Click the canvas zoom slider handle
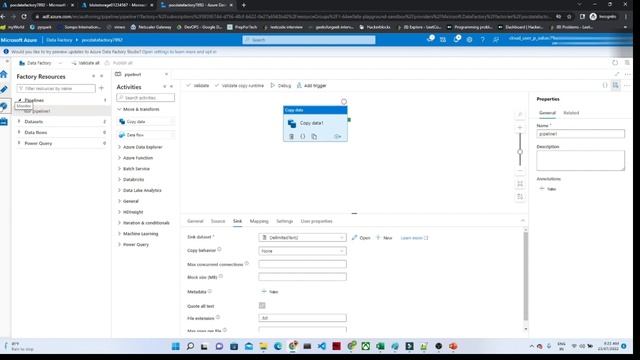 (520, 152)
